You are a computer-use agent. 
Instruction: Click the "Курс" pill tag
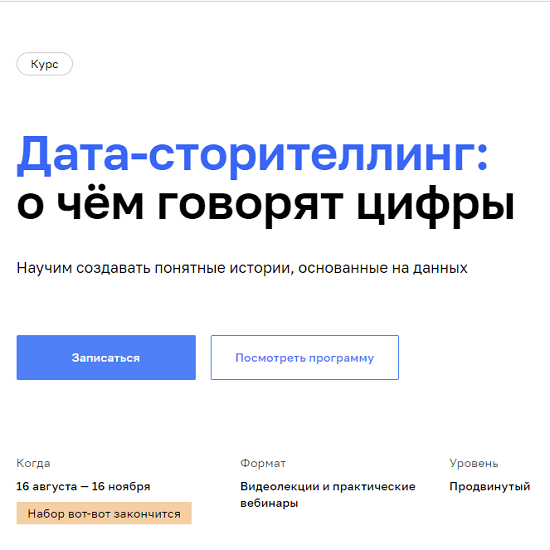click(45, 64)
